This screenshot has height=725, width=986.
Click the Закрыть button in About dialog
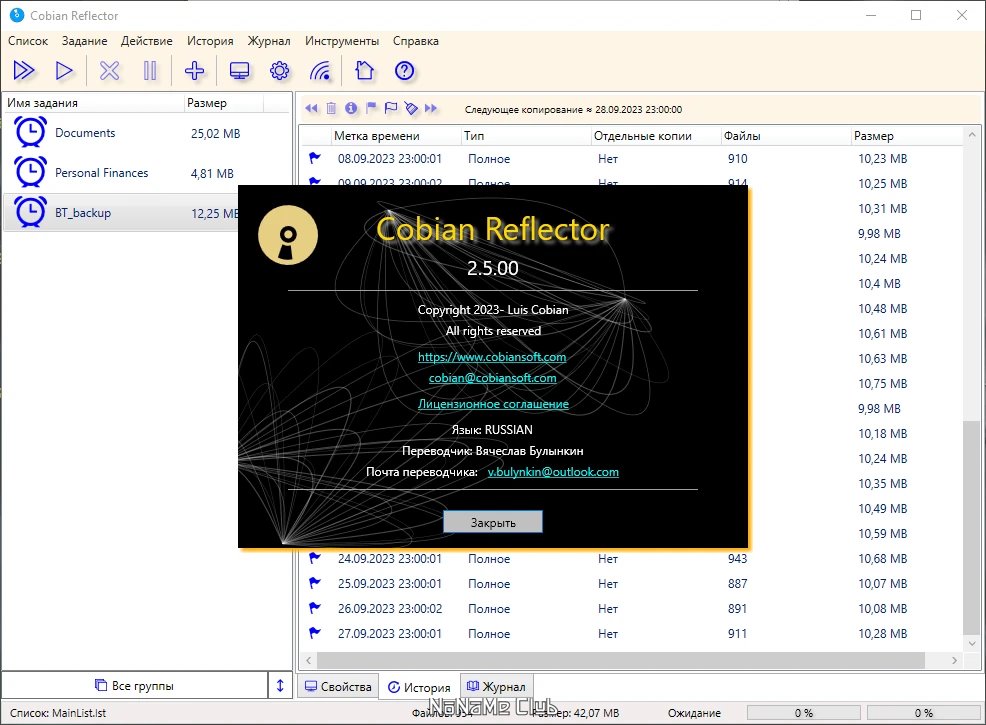[493, 522]
